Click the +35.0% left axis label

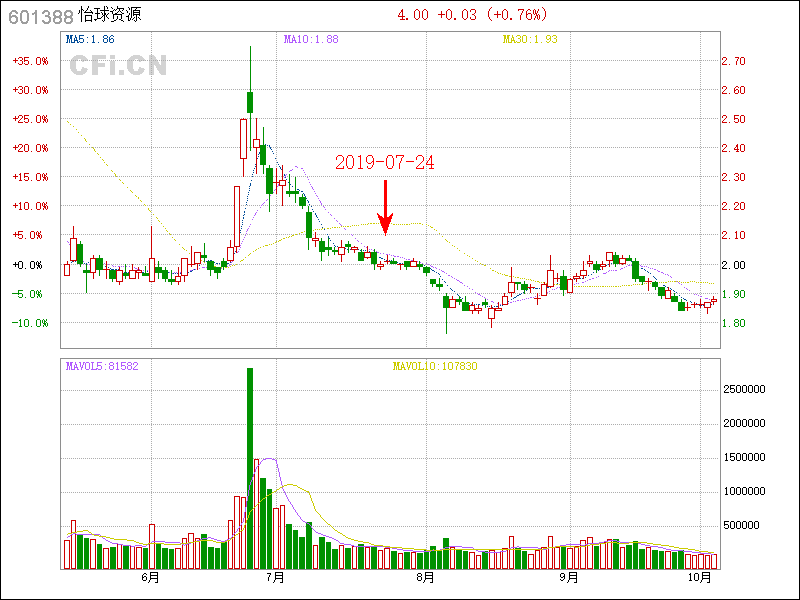[30, 61]
